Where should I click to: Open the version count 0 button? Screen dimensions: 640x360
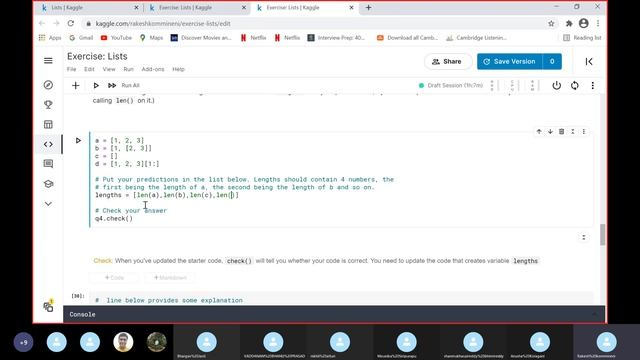tap(552, 62)
